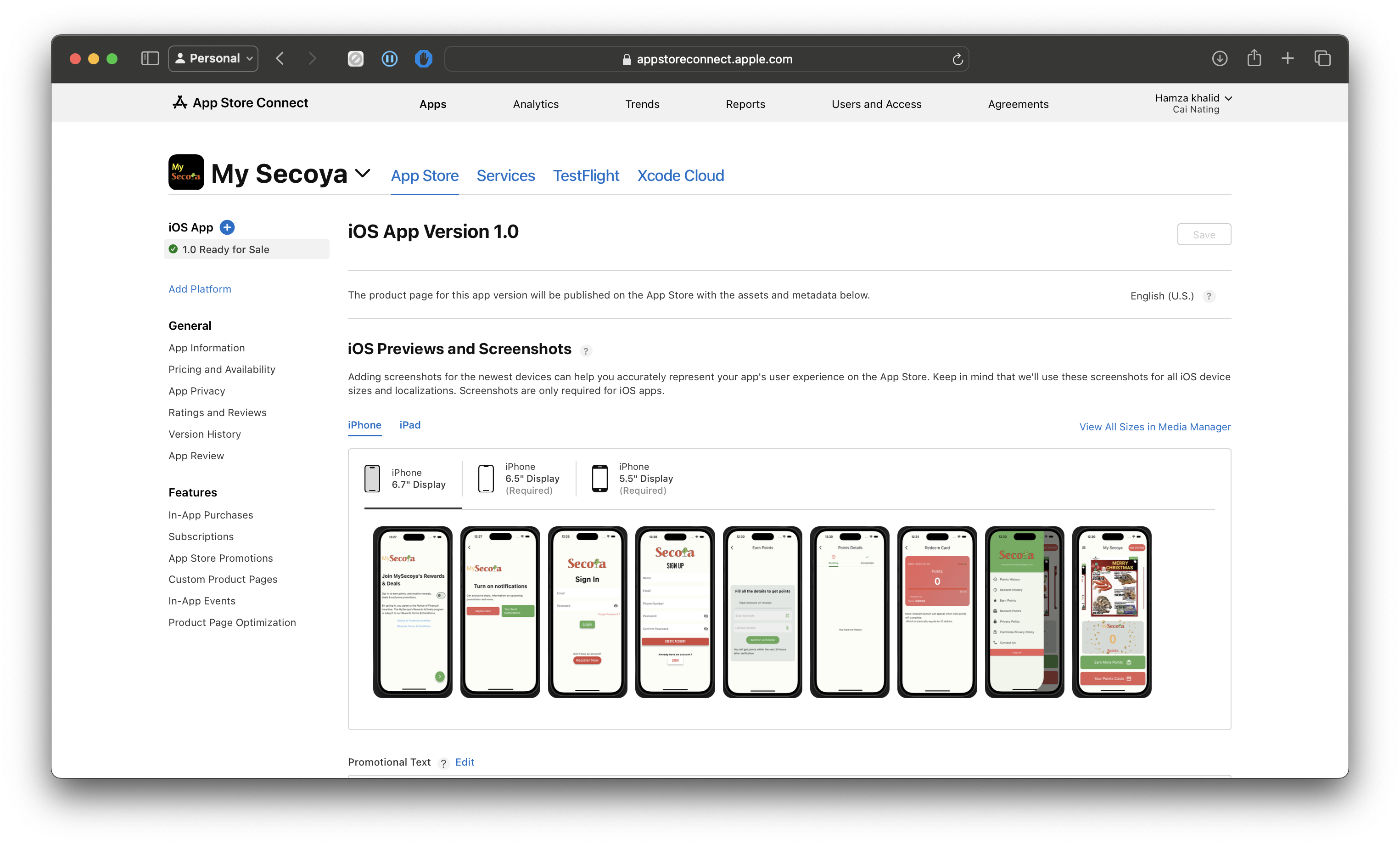This screenshot has height=846, width=1400.
Task: Toggle the Safari sidebar icon
Action: point(150,59)
